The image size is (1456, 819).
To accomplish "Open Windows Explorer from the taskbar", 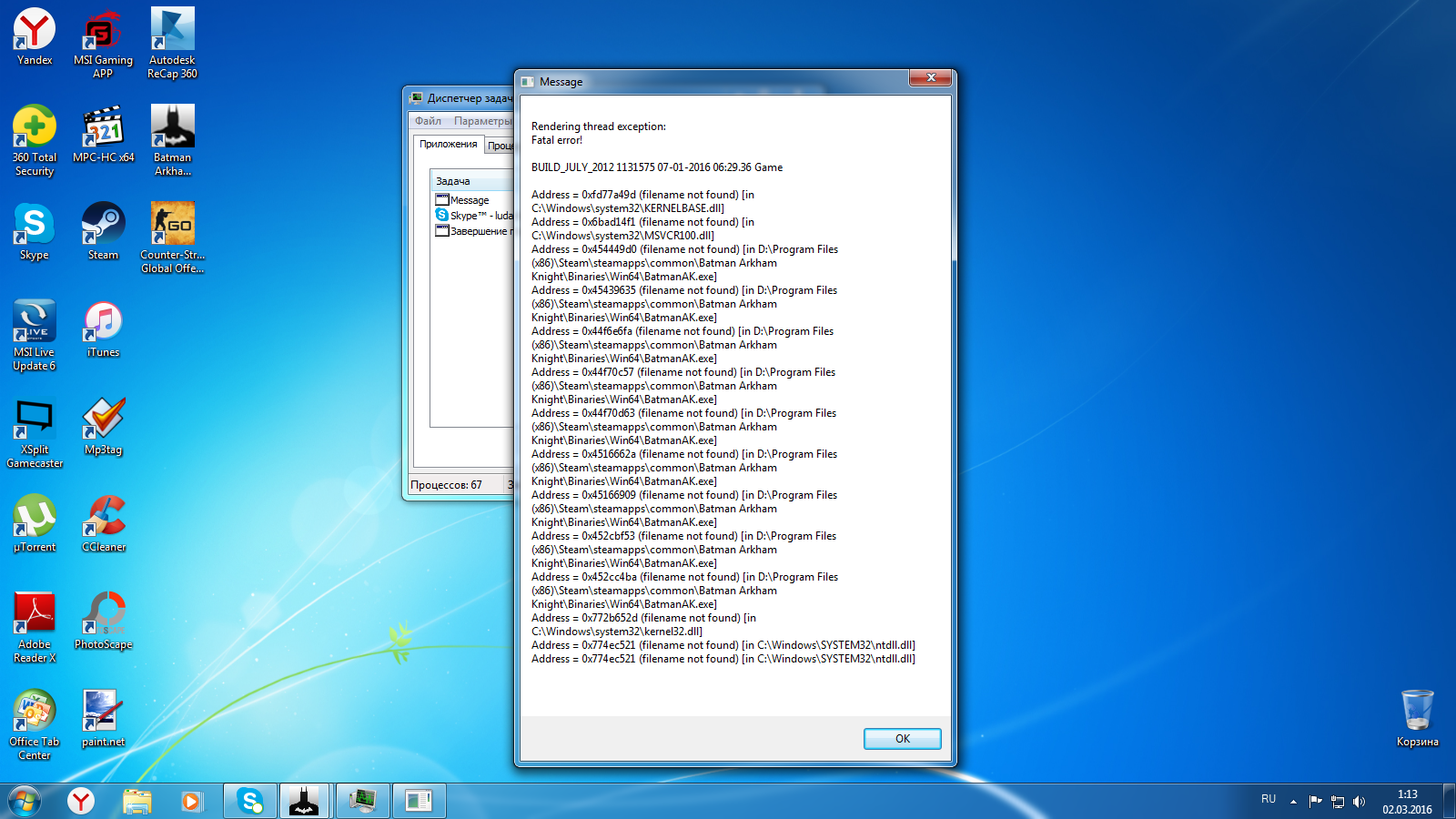I will pyautogui.click(x=136, y=801).
